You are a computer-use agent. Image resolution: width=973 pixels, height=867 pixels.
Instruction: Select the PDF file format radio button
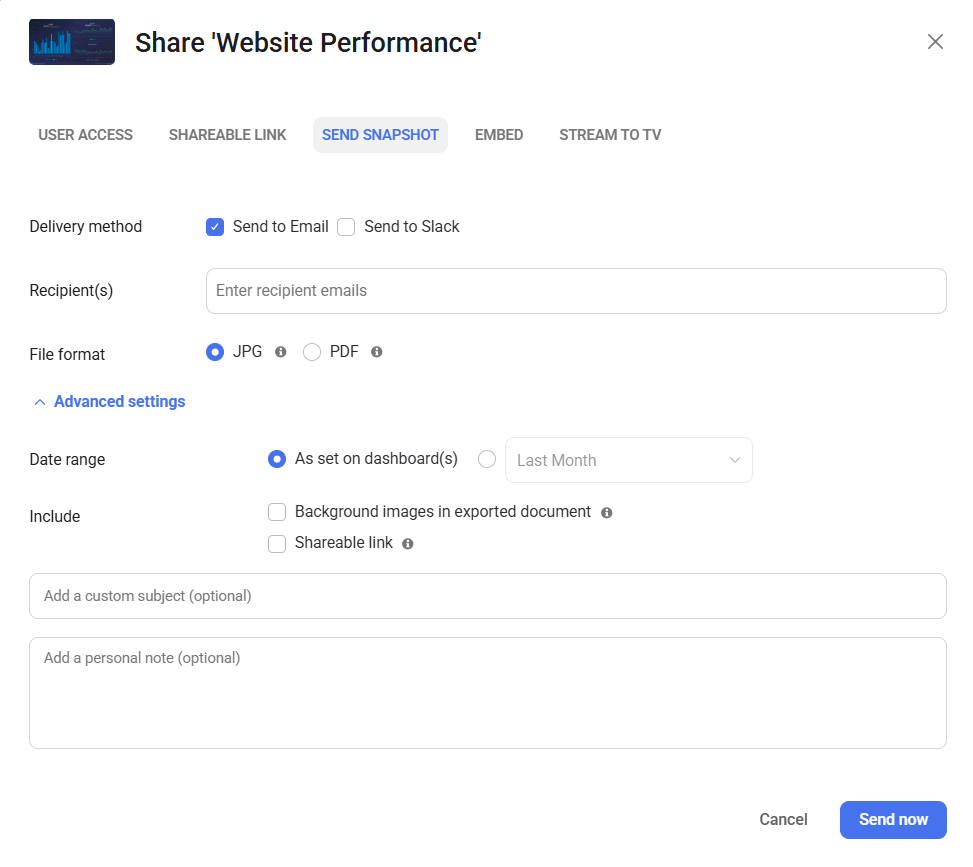point(312,352)
